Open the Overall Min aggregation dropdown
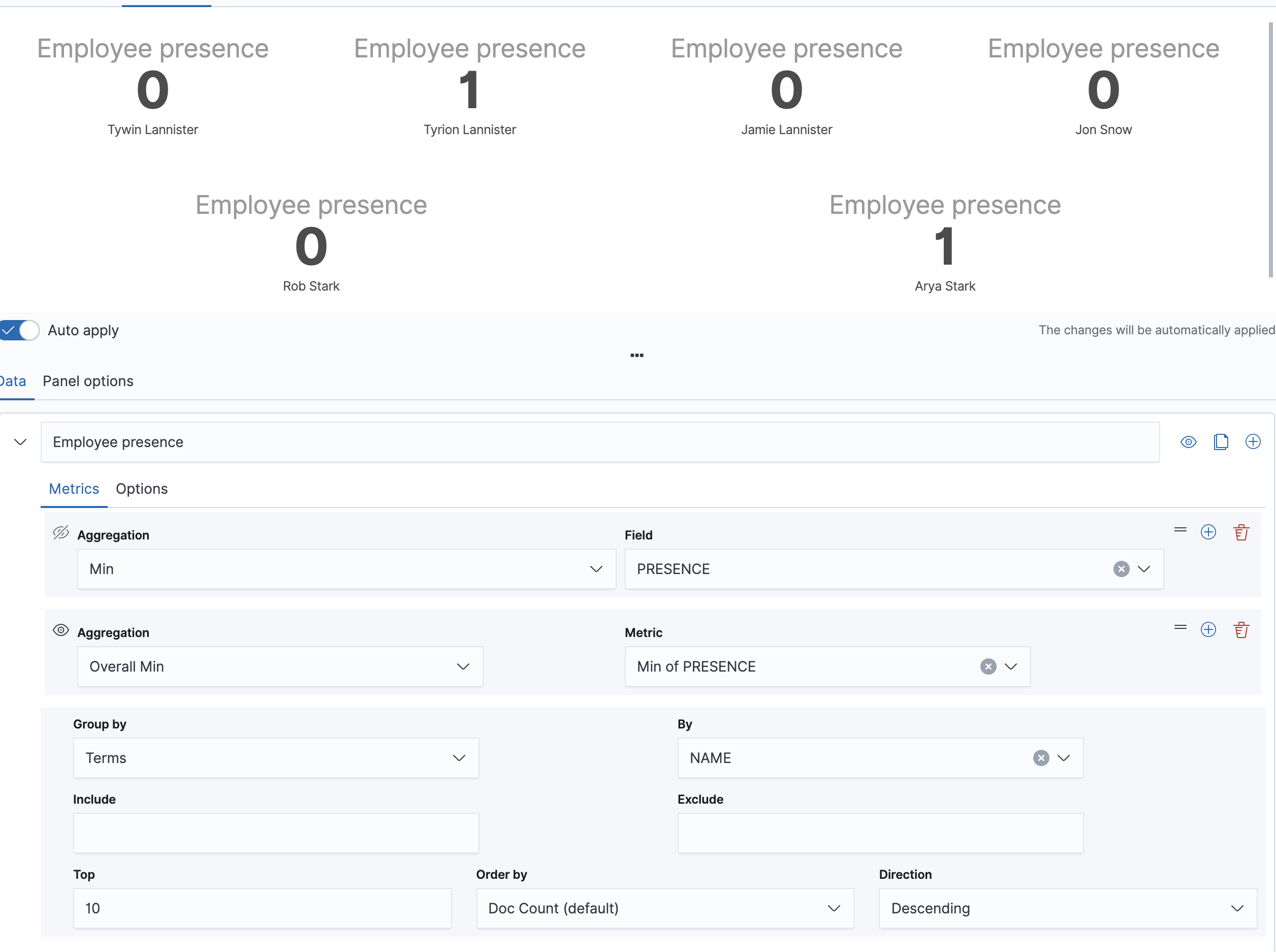Image resolution: width=1276 pixels, height=952 pixels. point(280,666)
